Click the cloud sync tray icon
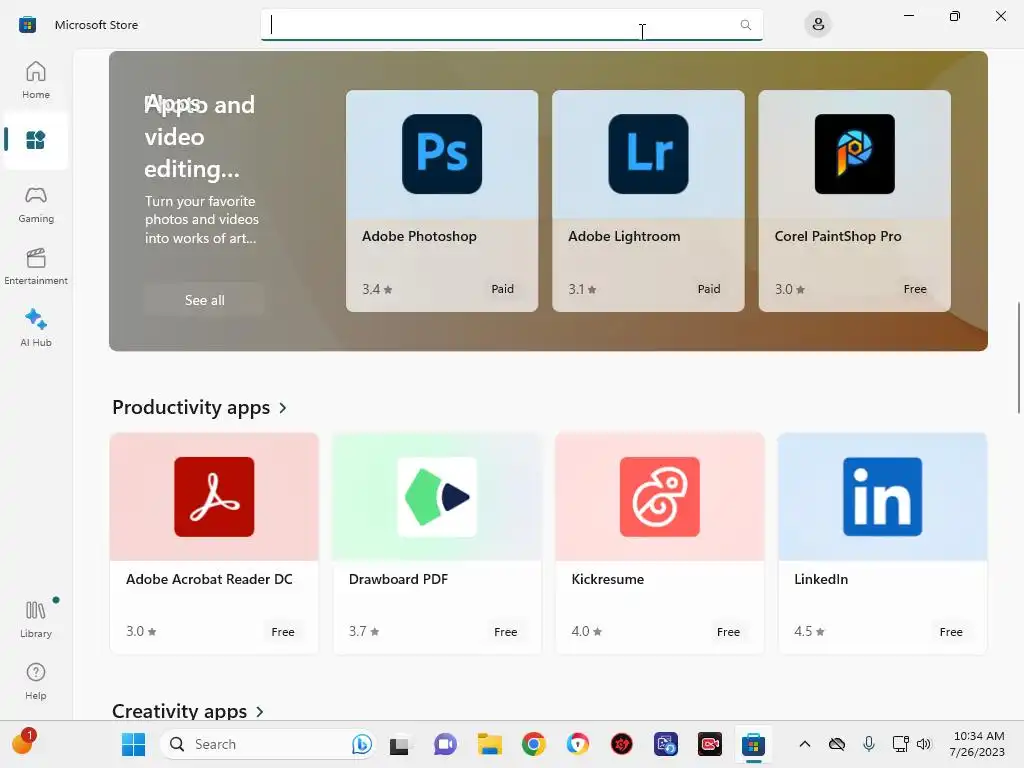The width and height of the screenshot is (1024, 768). [x=837, y=744]
